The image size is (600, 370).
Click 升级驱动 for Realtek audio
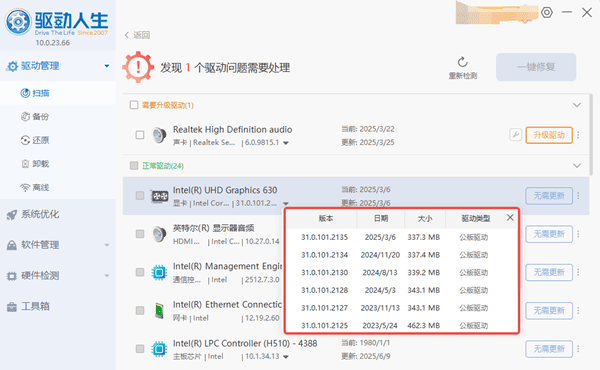coord(549,135)
